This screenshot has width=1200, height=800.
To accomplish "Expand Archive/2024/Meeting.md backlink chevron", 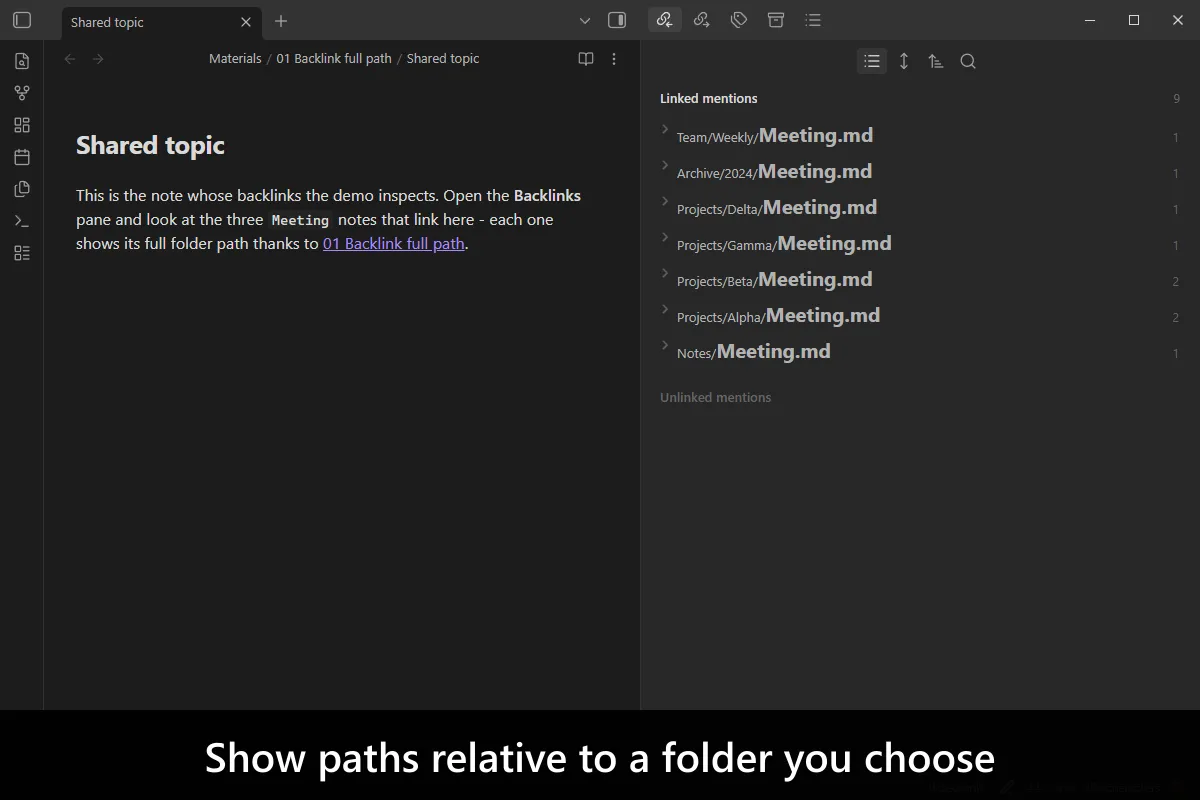I will click(x=665, y=166).
